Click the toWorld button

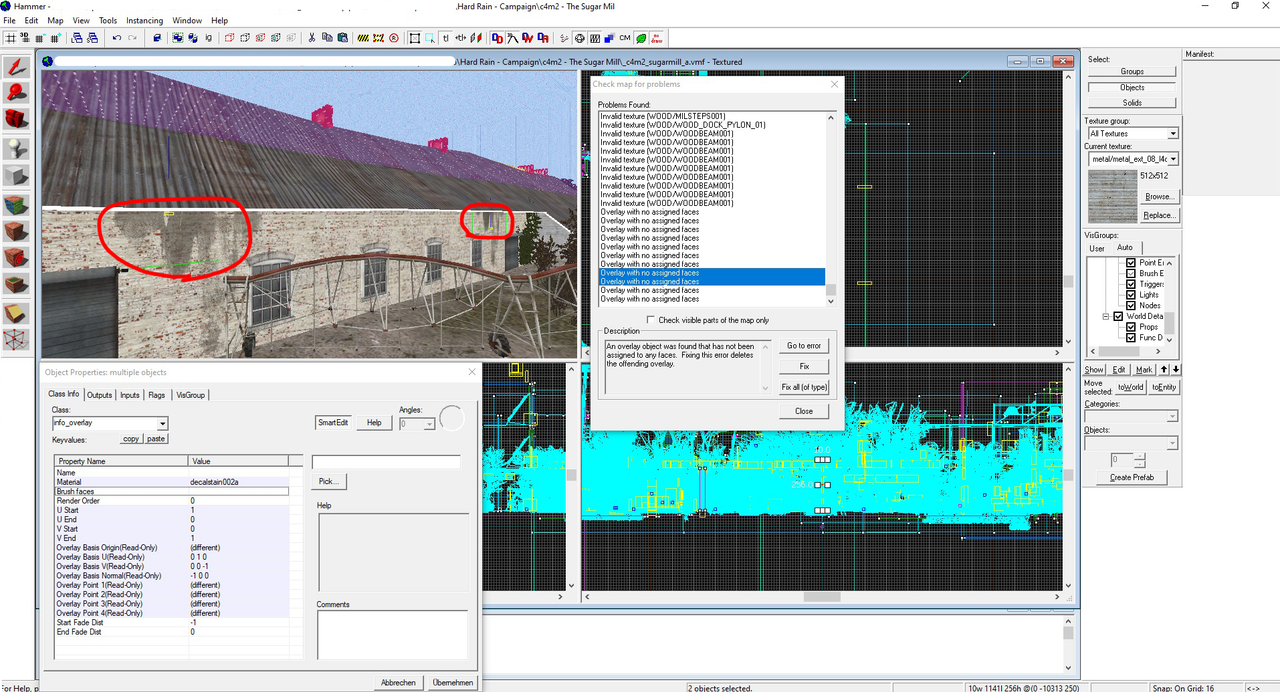click(x=1130, y=386)
